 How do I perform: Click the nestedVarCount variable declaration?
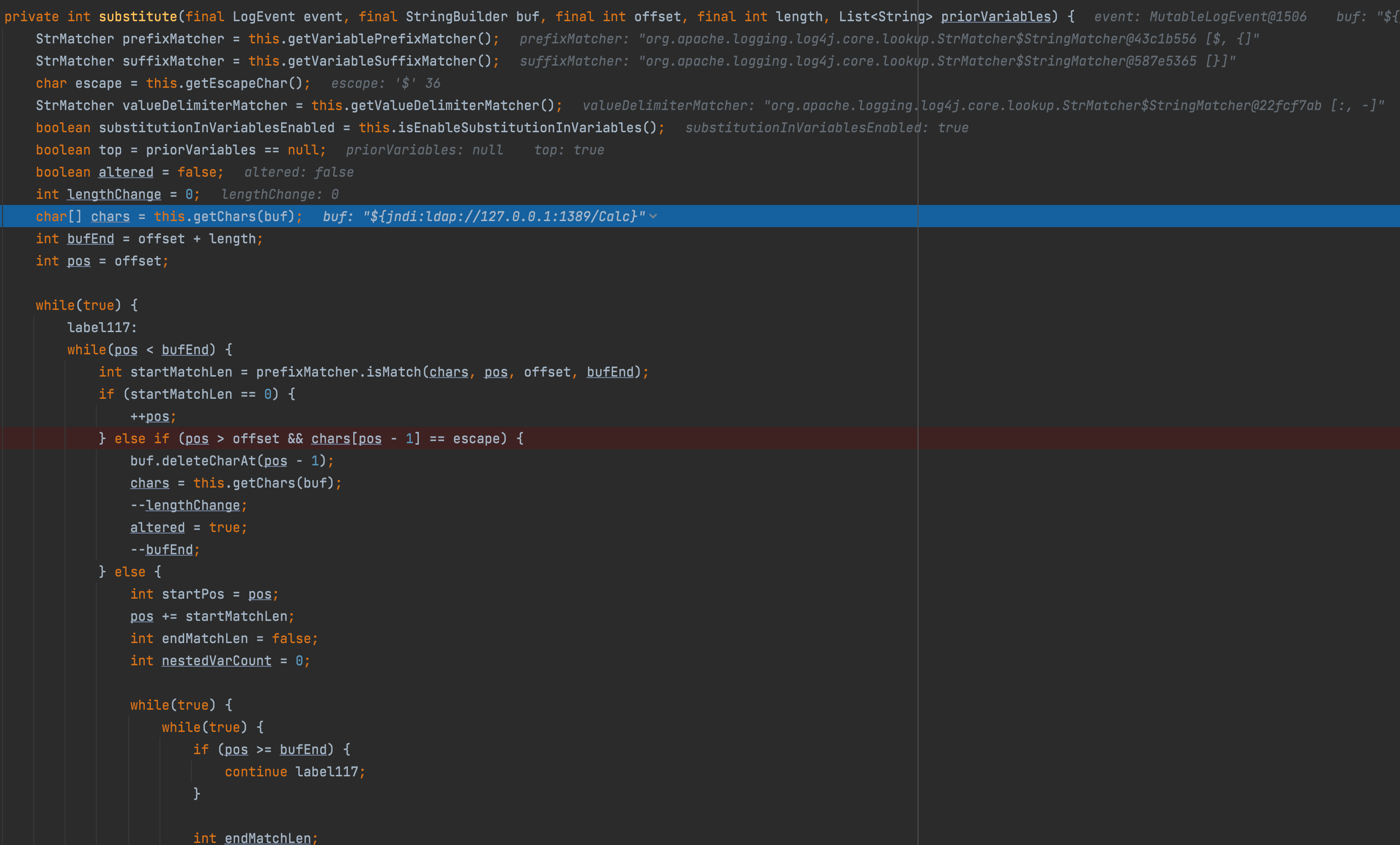pyautogui.click(x=216, y=661)
